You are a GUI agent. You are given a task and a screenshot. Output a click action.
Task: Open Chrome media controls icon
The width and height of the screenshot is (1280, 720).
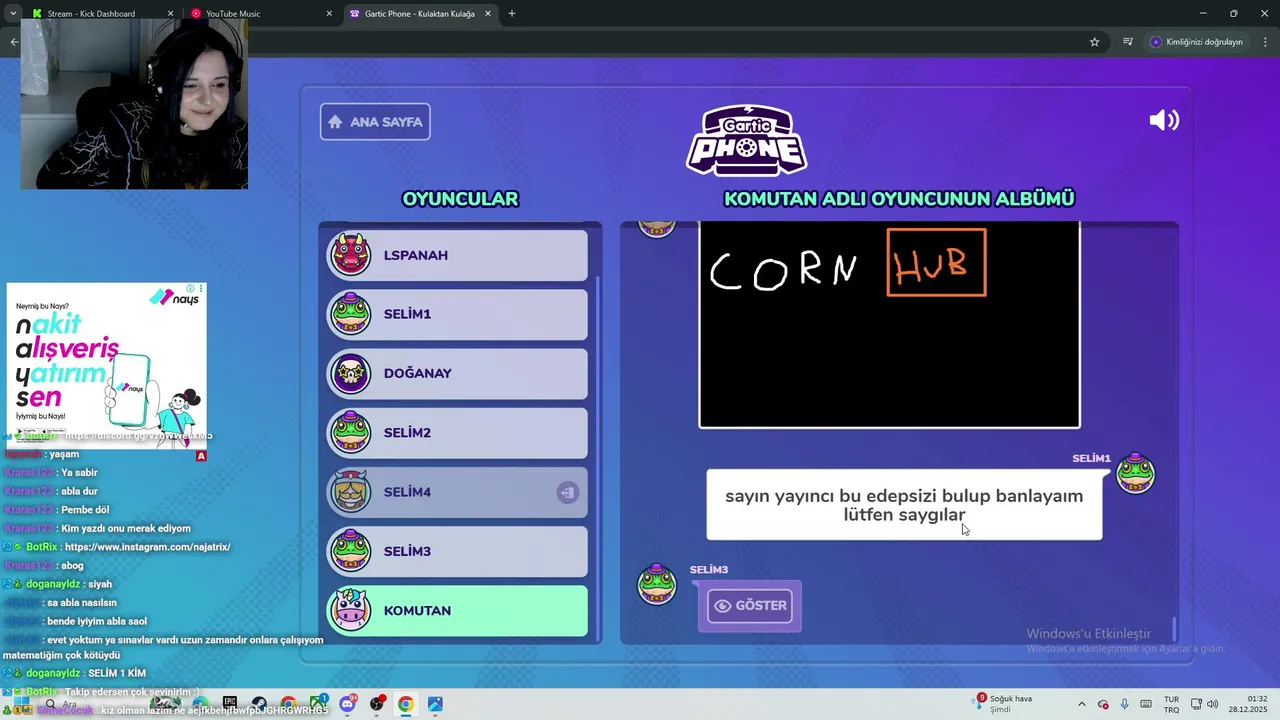coord(1128,42)
